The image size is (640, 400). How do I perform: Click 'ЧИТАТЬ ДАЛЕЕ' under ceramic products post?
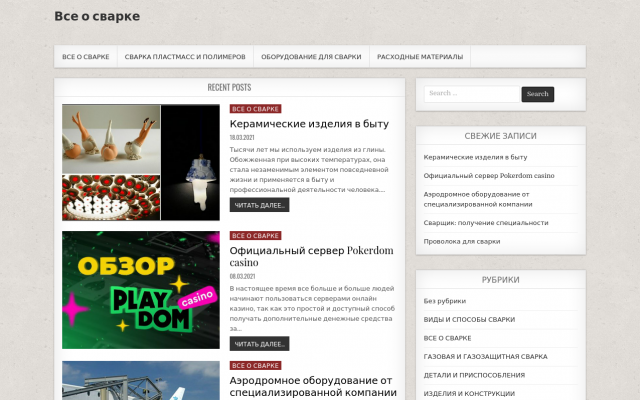[x=259, y=205]
